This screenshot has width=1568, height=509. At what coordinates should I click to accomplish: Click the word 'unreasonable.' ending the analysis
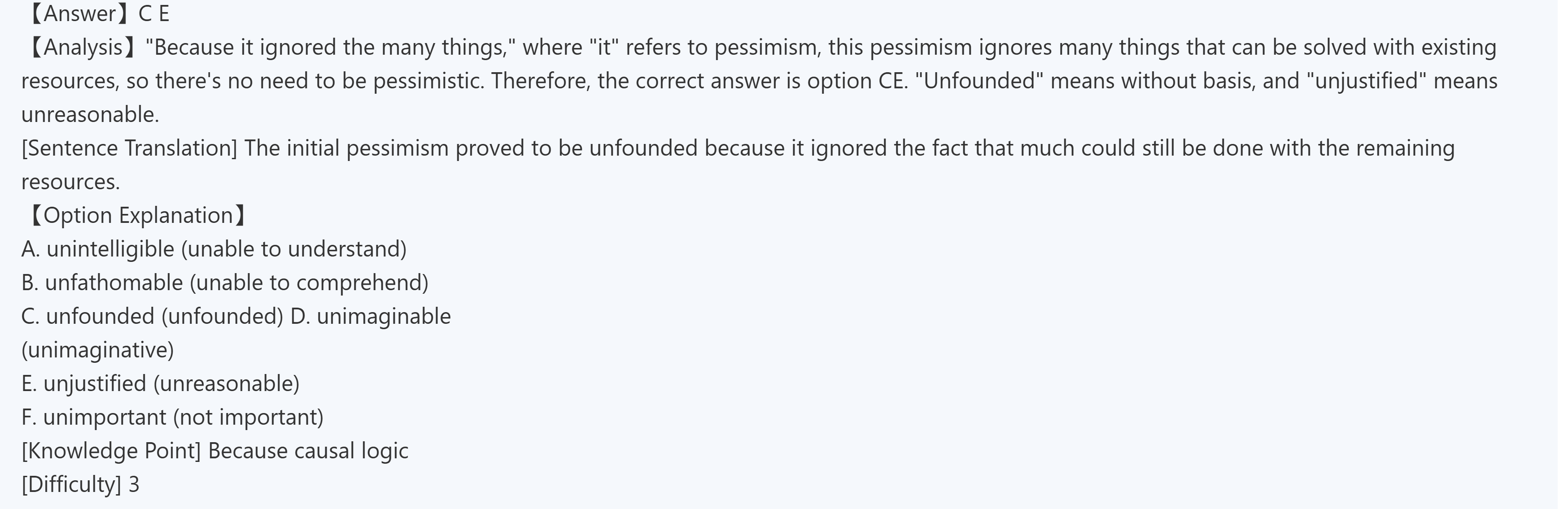(90, 115)
